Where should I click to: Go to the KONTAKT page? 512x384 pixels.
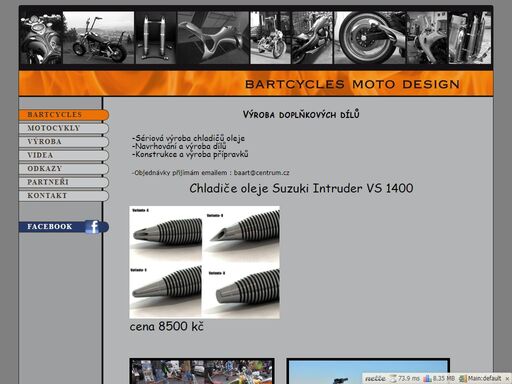64,196
